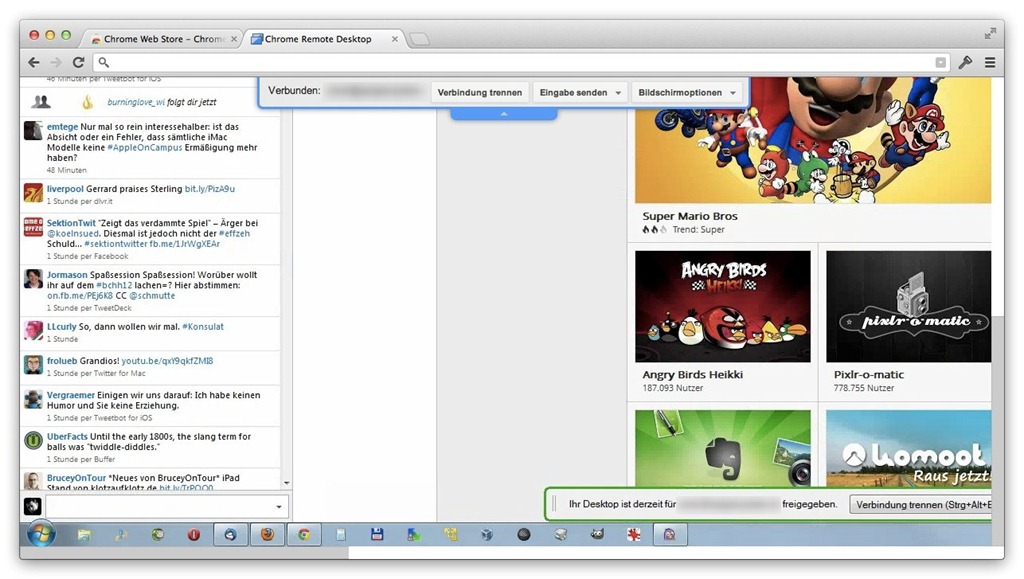The width and height of the screenshot is (1024, 579).
Task: Open Thunderbird from the remote taskbar
Action: click(230, 534)
